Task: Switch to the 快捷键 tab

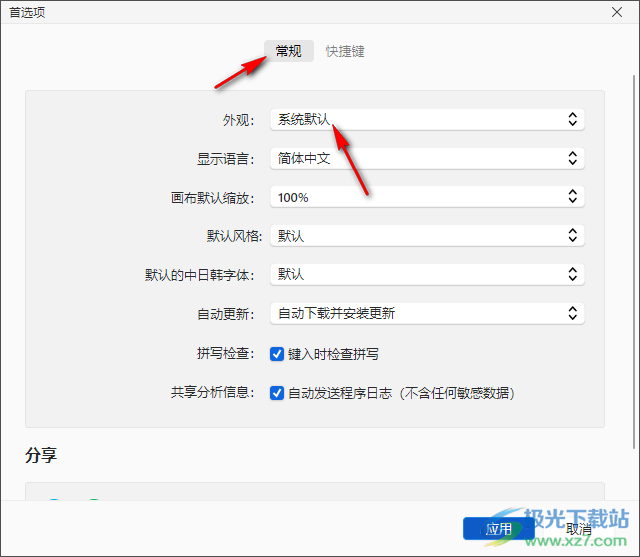Action: pyautogui.click(x=345, y=51)
